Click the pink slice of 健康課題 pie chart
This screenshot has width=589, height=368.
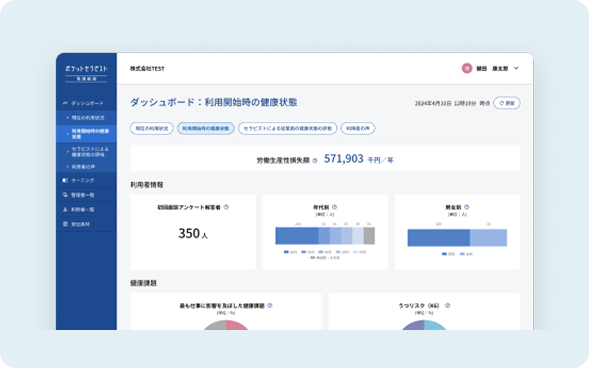coord(236,326)
